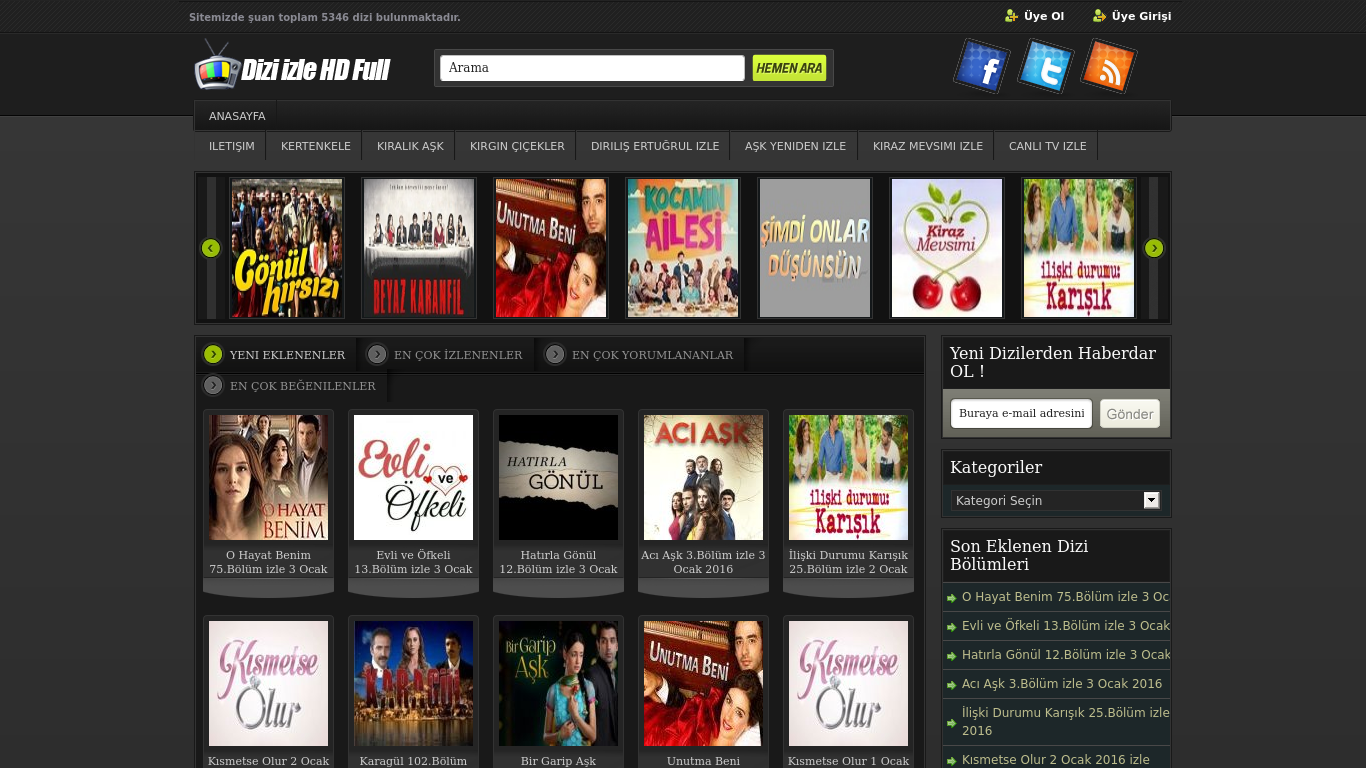Open sidebar link Kısmetse Olur 2 Ocak 2016
The width and height of the screenshot is (1366, 768).
click(1056, 760)
